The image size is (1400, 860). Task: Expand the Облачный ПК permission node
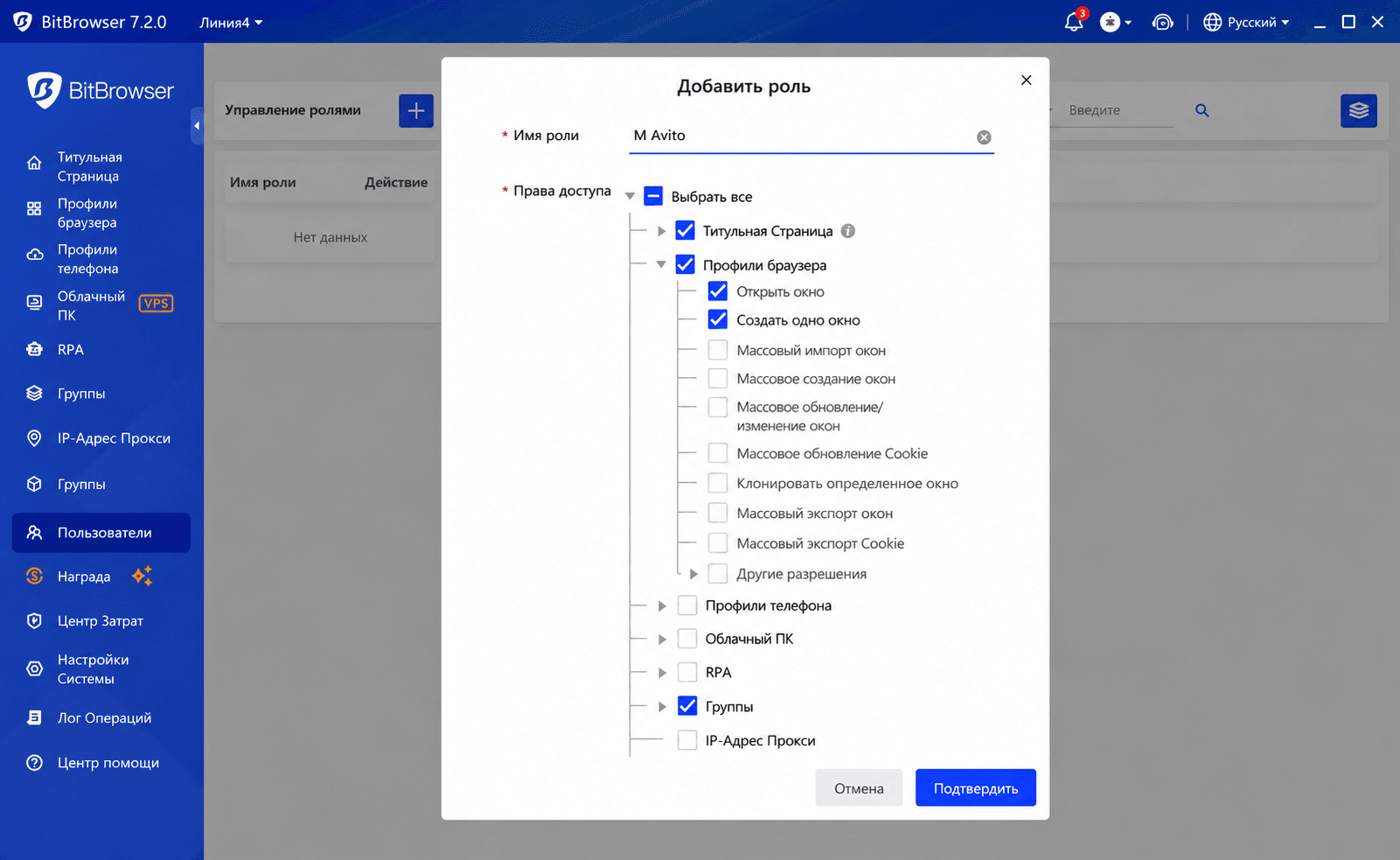(662, 639)
